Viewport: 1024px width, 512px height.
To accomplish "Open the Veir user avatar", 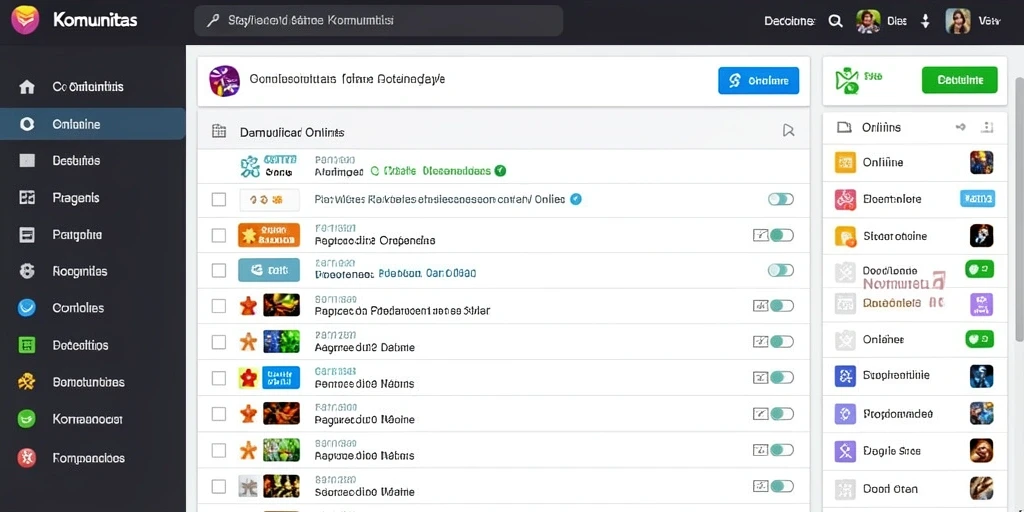I will 958,21.
